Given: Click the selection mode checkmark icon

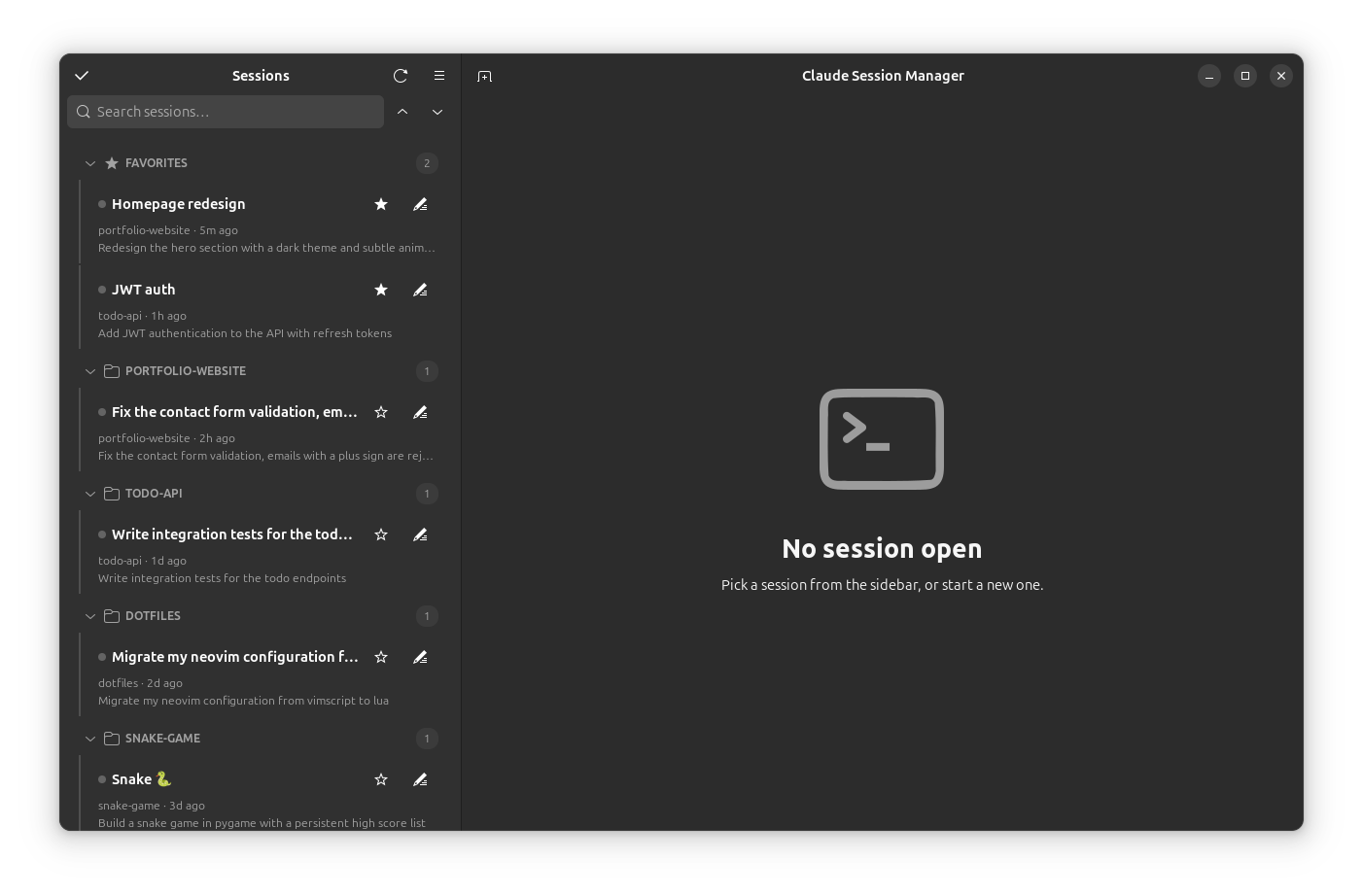Looking at the screenshot, I should pyautogui.click(x=82, y=76).
